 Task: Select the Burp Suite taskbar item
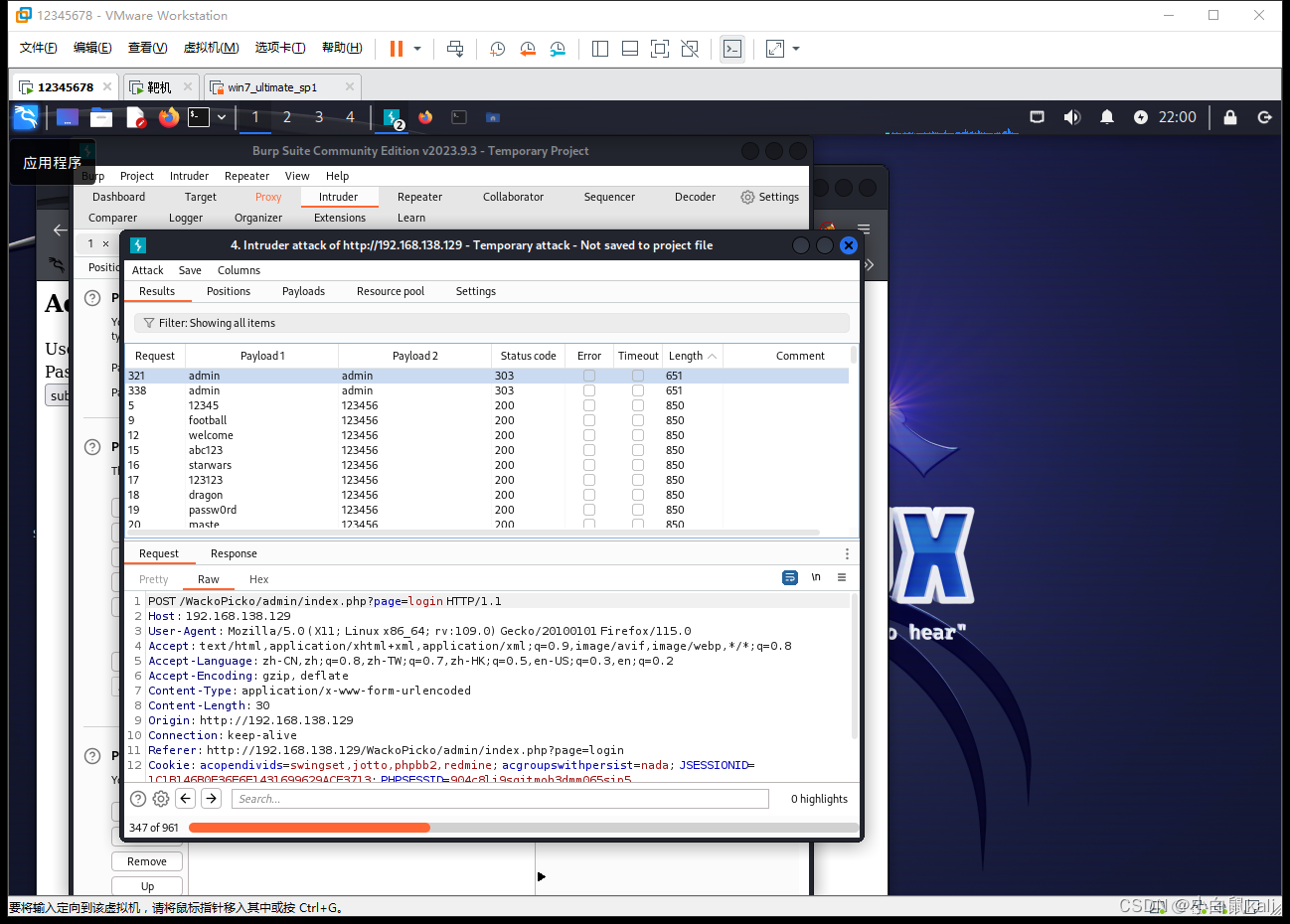click(x=393, y=118)
